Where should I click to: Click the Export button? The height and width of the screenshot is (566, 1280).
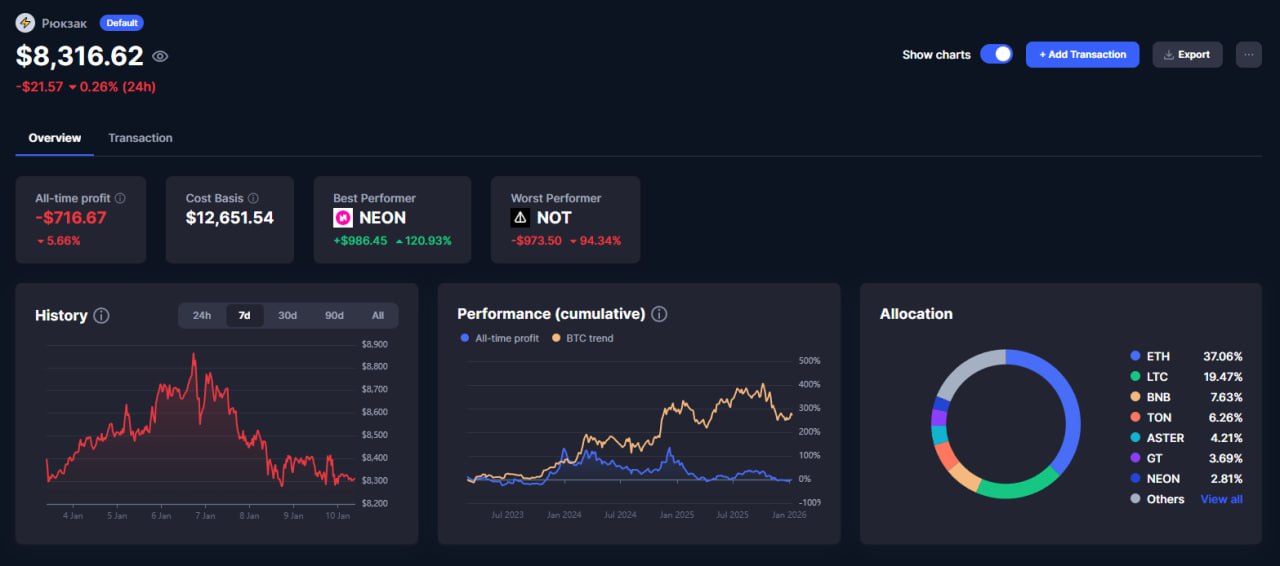tap(1187, 55)
